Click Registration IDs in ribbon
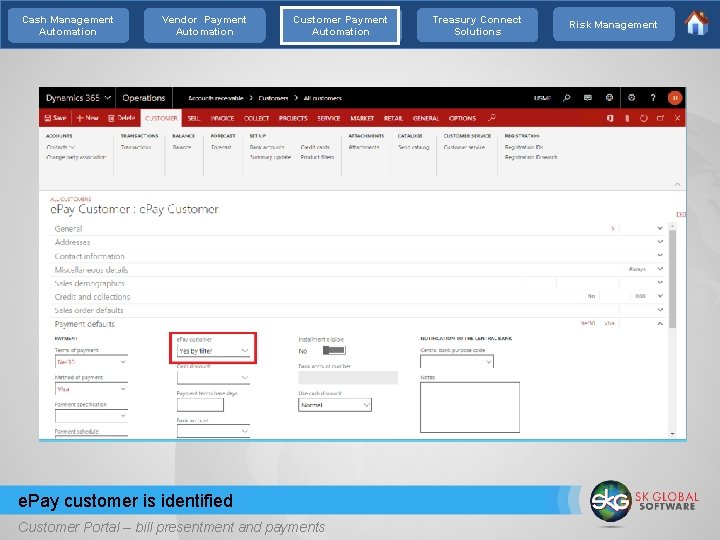 (x=523, y=147)
